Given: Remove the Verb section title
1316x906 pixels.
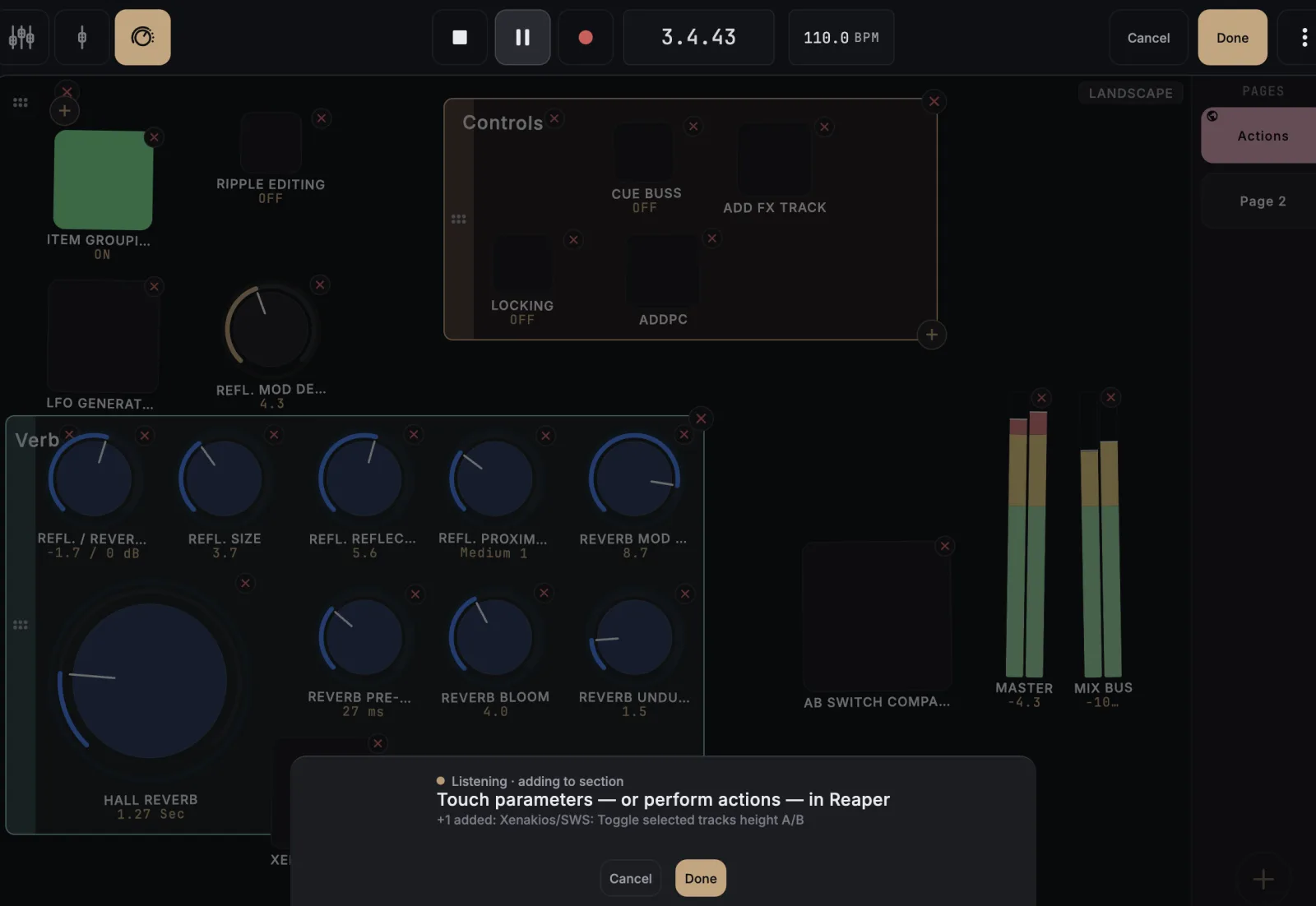Looking at the screenshot, I should 69,434.
